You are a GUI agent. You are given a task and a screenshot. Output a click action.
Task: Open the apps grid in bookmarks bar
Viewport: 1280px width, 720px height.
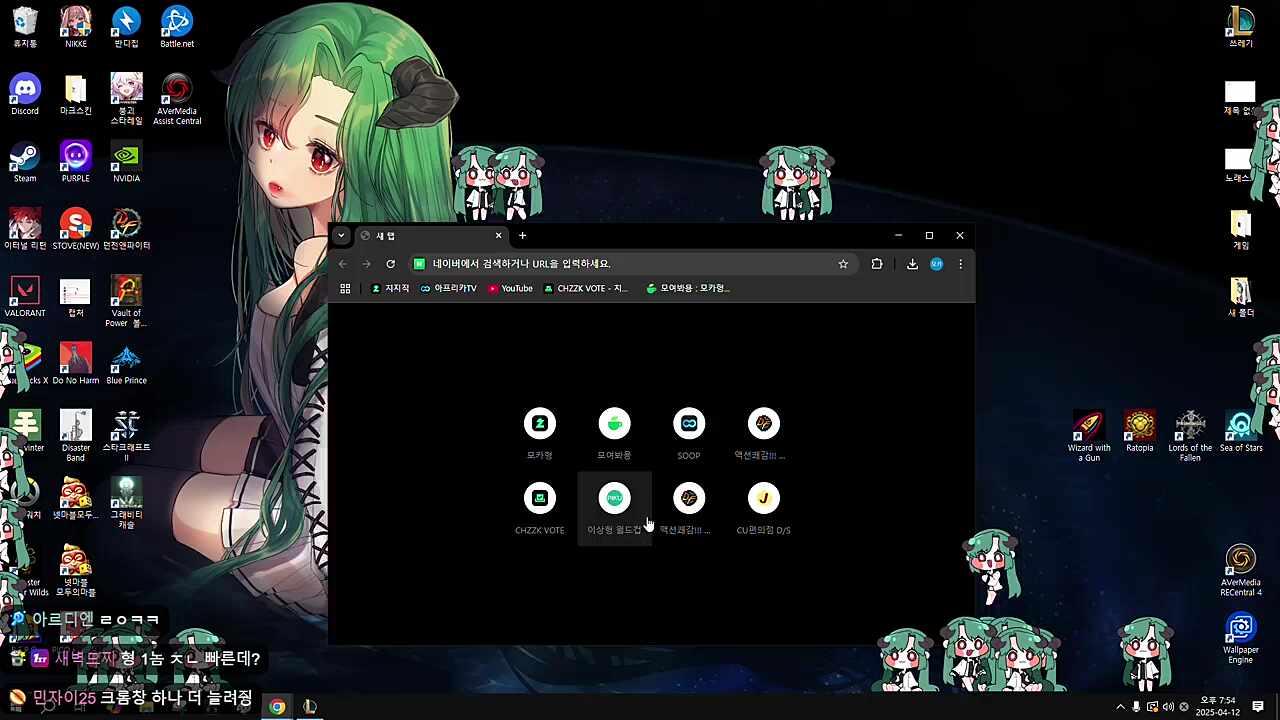pyautogui.click(x=345, y=289)
